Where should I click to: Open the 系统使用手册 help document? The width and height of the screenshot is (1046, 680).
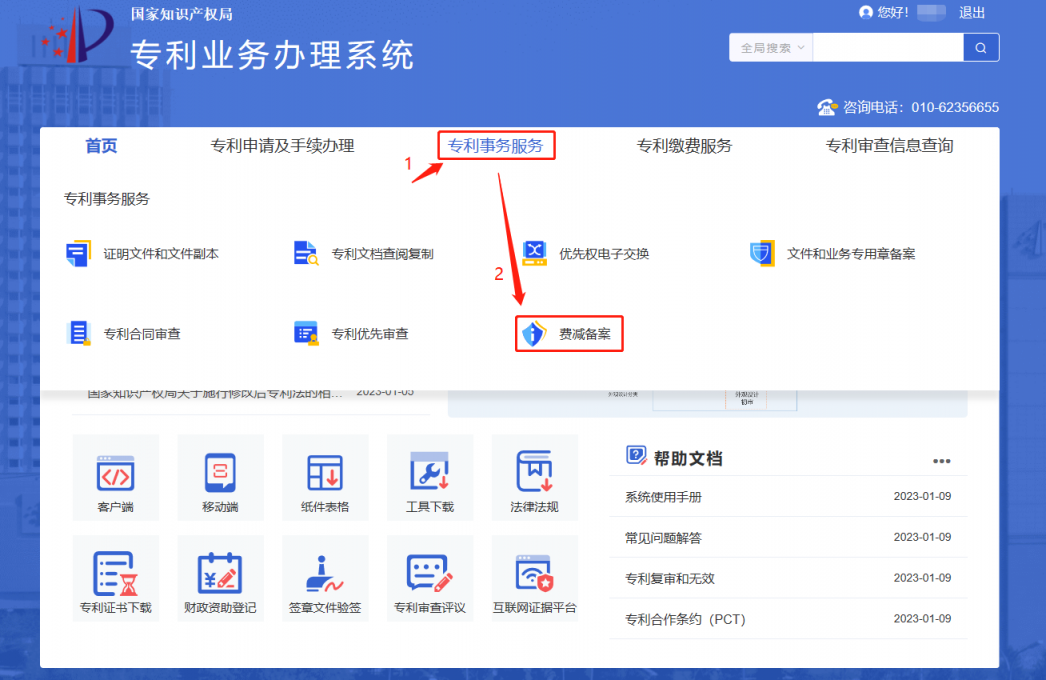(x=663, y=497)
